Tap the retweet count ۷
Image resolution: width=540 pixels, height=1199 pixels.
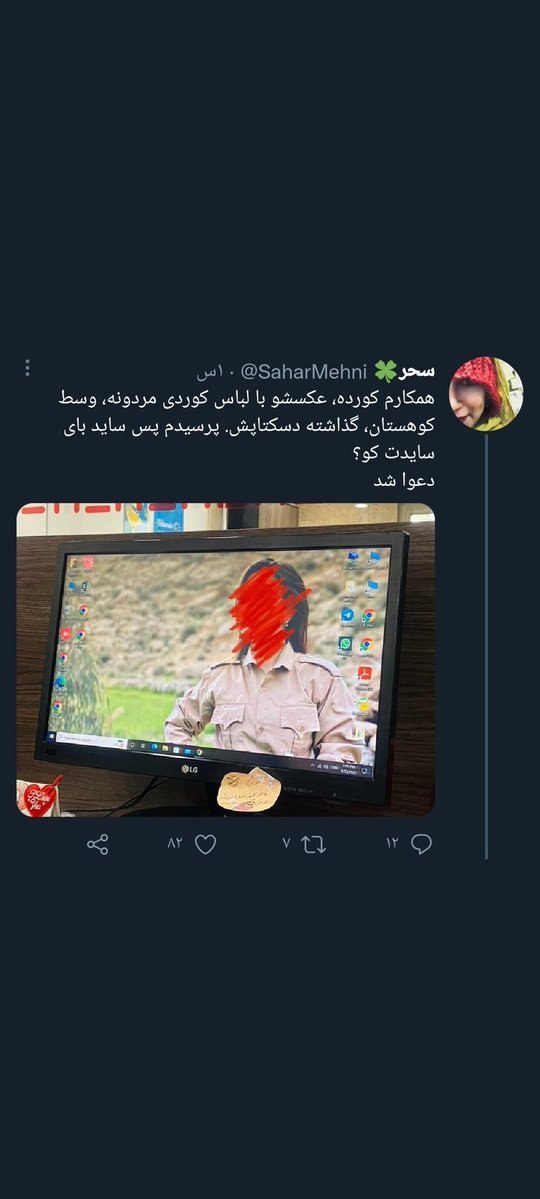286,843
